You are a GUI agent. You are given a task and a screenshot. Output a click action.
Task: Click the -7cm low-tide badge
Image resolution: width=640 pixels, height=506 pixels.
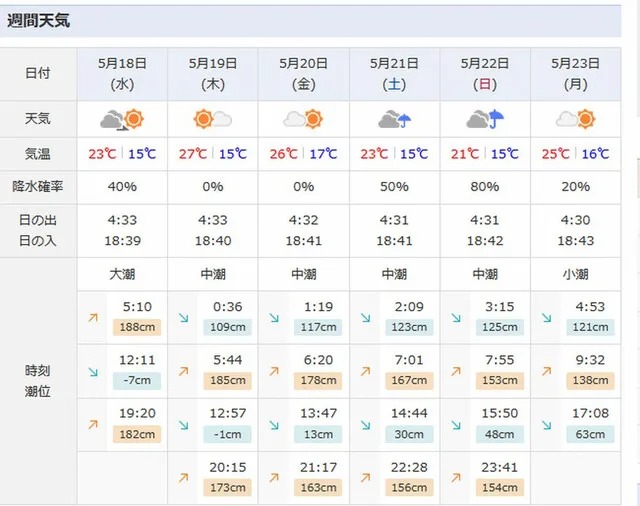coord(137,380)
